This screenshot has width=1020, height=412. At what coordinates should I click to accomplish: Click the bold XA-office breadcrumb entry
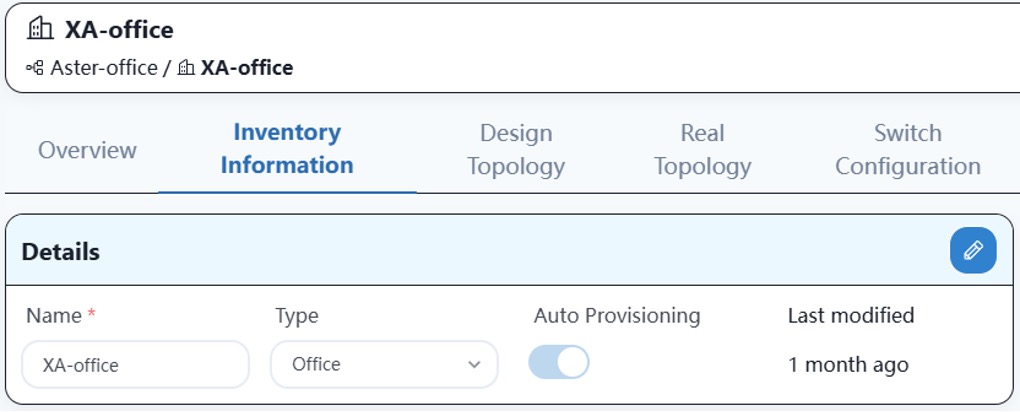coord(247,68)
